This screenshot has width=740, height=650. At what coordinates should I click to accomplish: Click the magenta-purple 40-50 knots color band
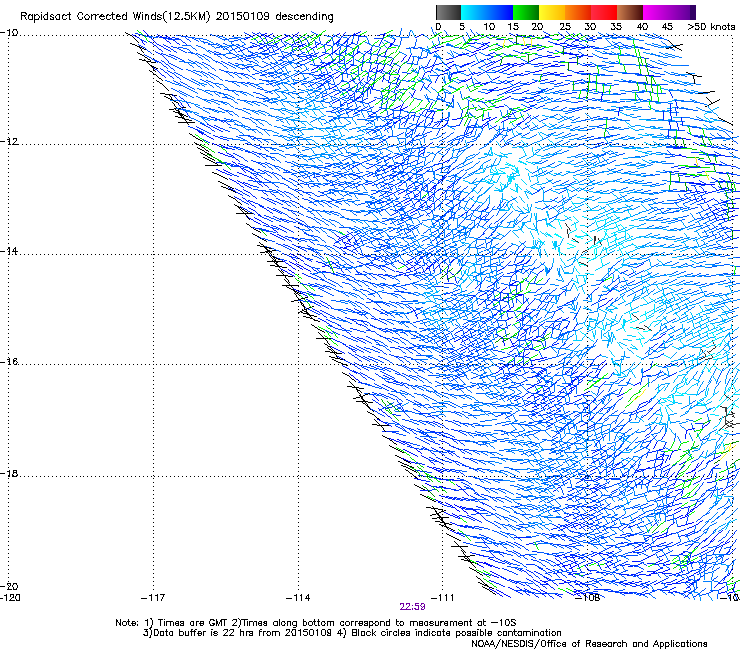tap(669, 12)
